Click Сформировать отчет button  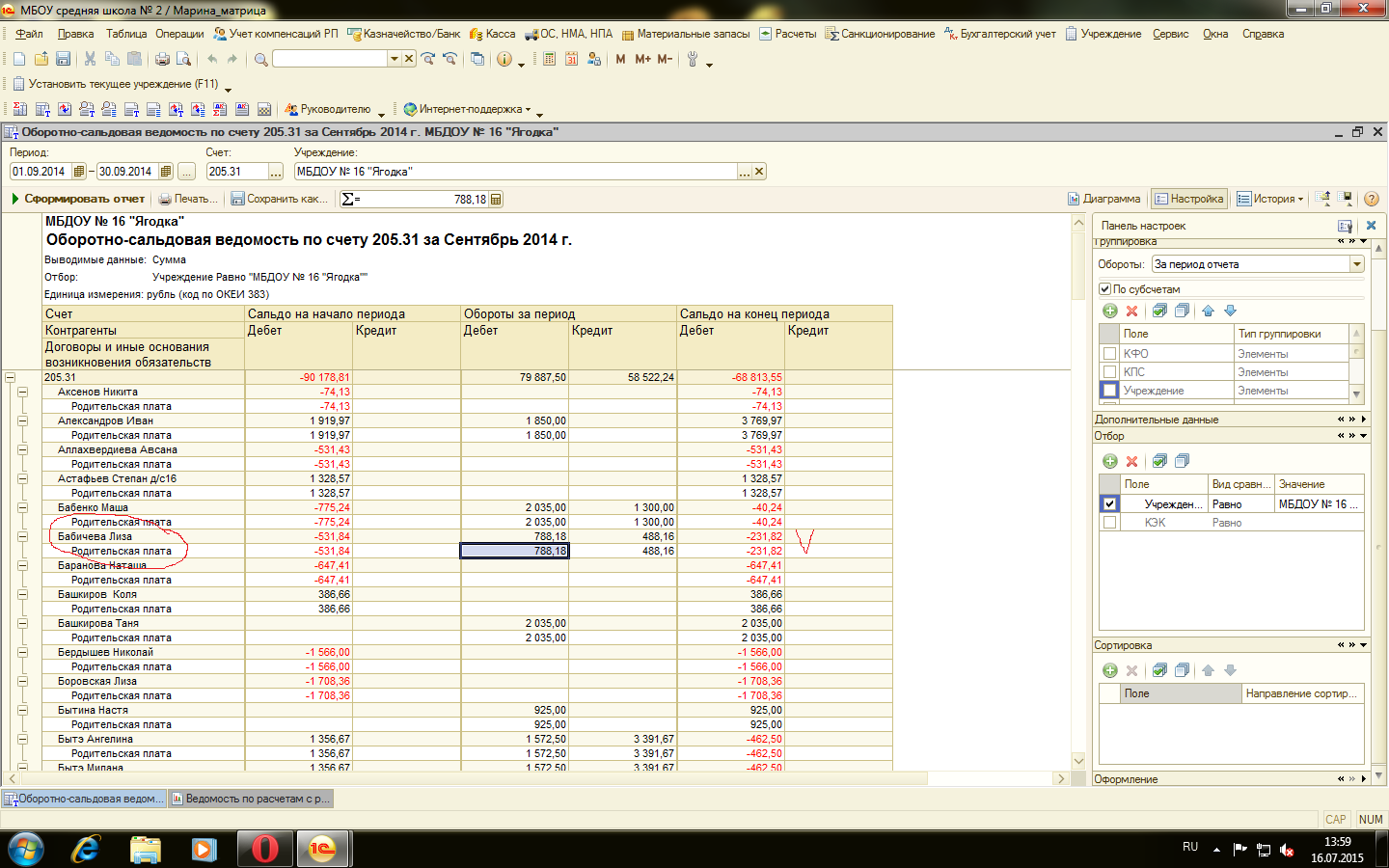pos(77,199)
